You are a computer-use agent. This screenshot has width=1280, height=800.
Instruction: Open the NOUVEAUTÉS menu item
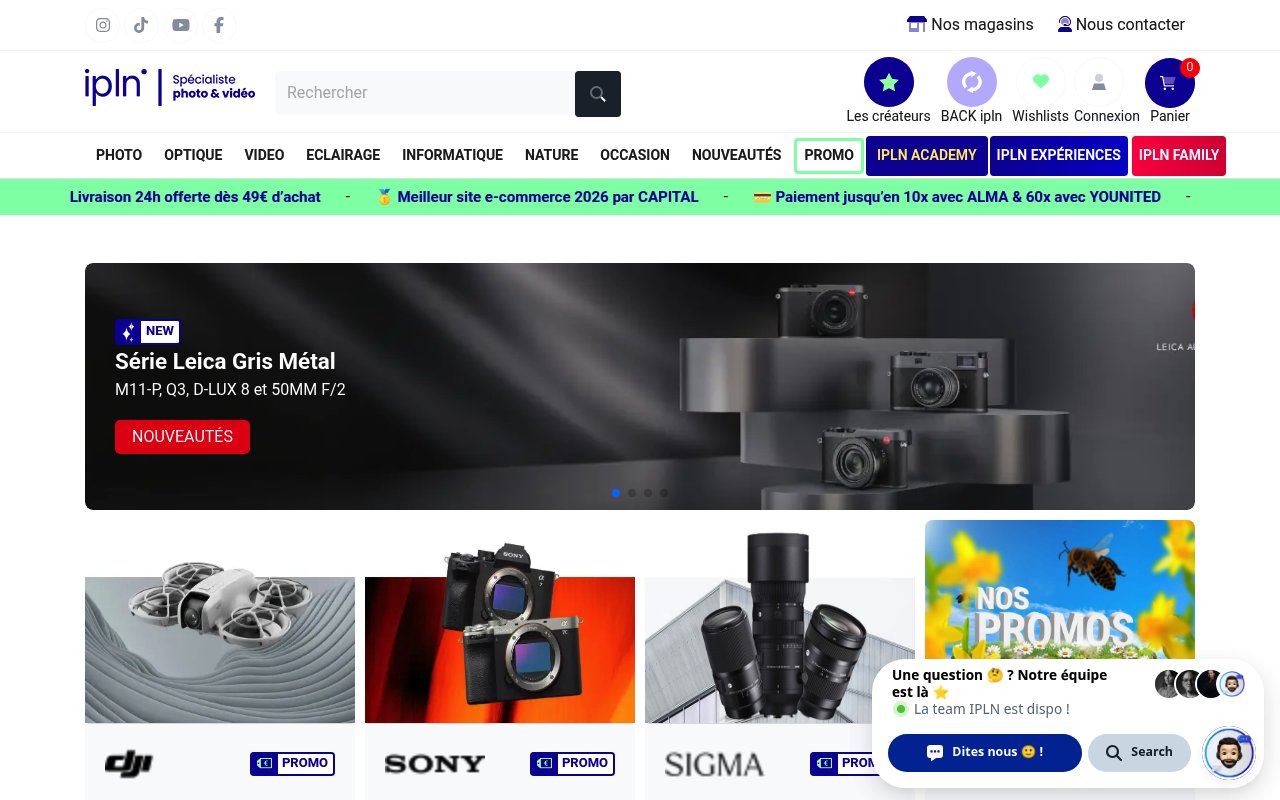(737, 155)
